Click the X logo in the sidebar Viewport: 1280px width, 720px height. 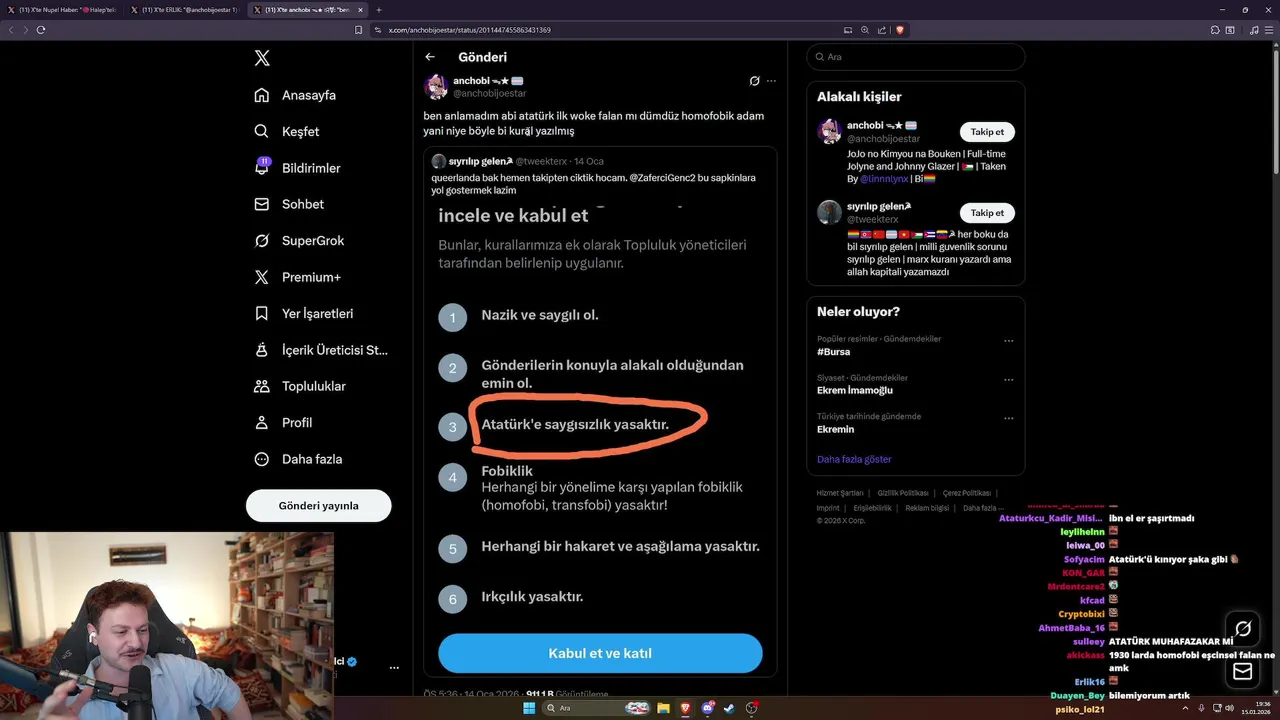(262, 58)
